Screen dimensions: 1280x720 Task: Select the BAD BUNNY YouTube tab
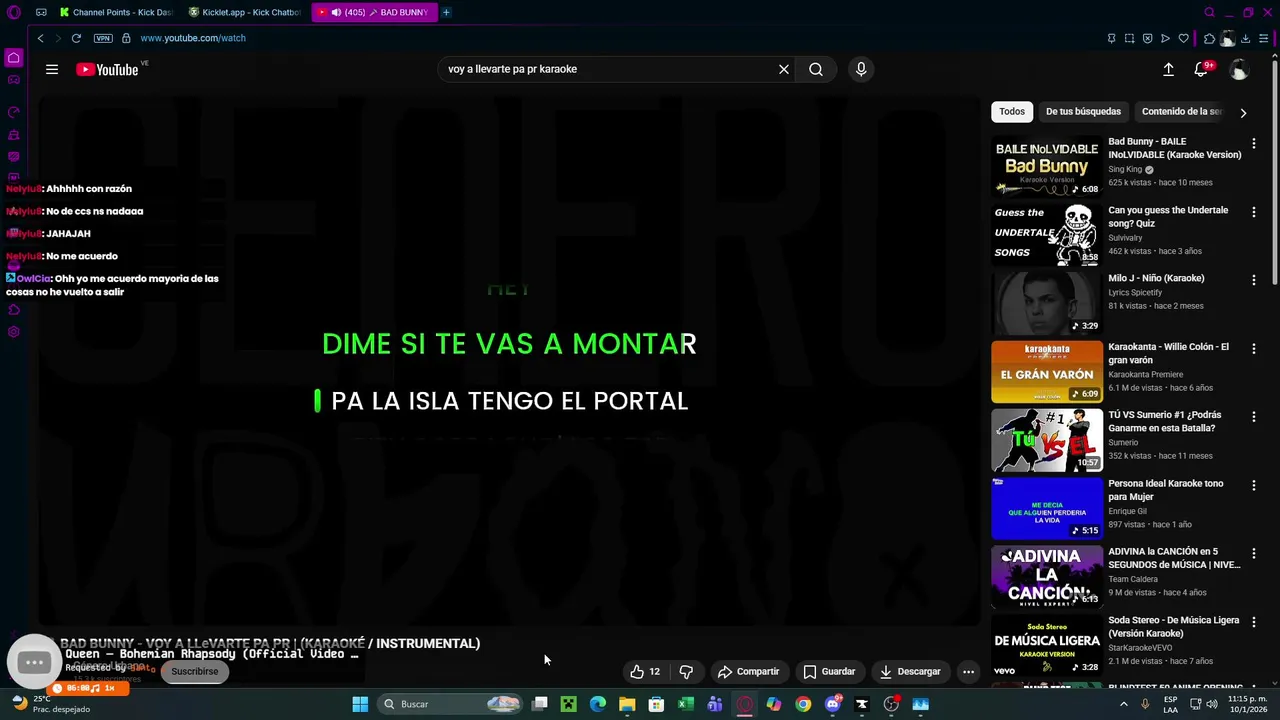pos(375,12)
